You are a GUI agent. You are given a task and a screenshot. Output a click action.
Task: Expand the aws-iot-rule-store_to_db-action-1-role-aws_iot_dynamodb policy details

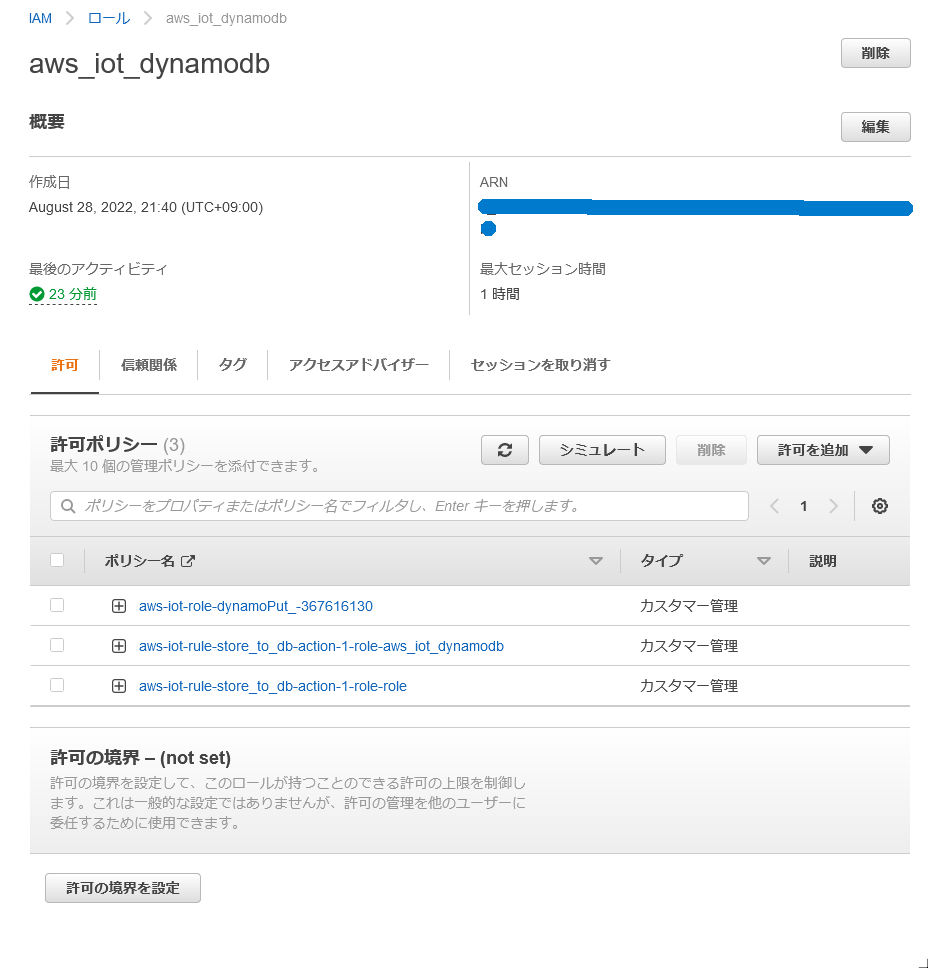[x=119, y=646]
